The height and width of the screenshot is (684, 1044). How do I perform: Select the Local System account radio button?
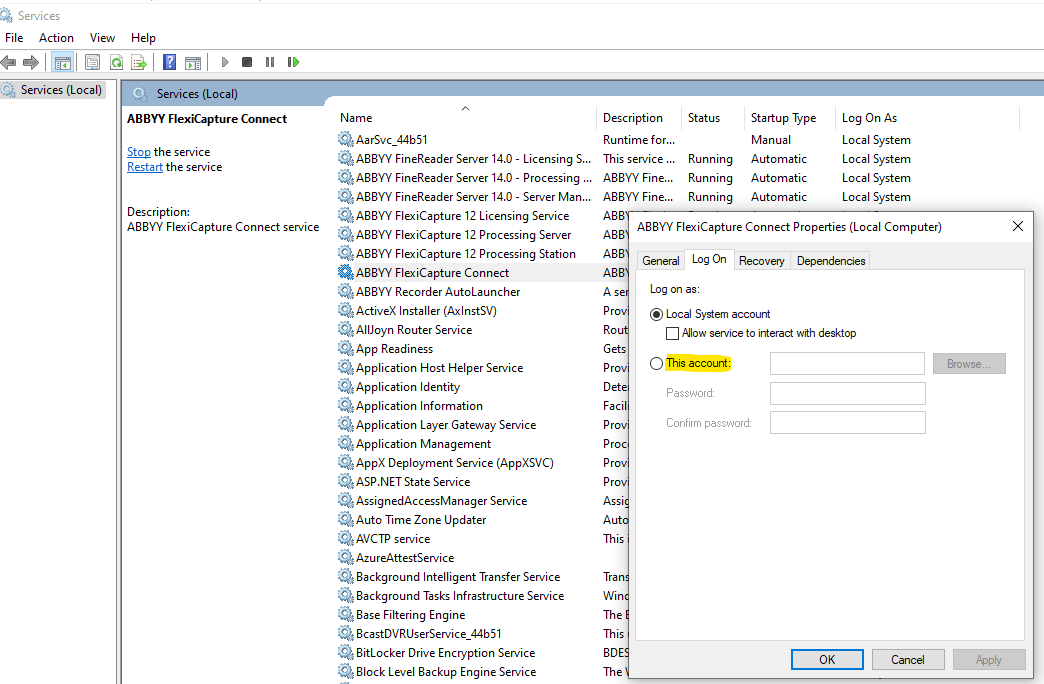point(656,314)
